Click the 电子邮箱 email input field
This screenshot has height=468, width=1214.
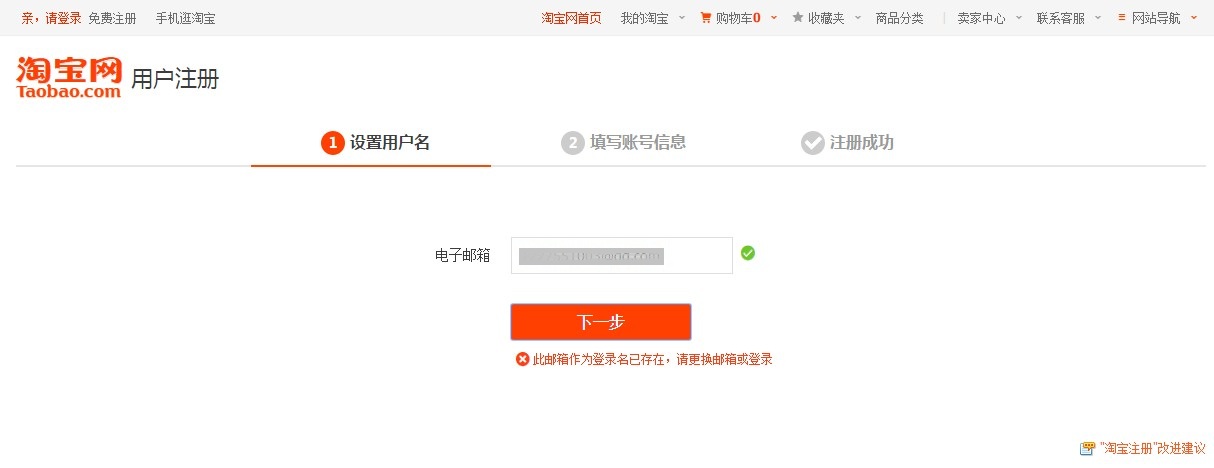(621, 255)
